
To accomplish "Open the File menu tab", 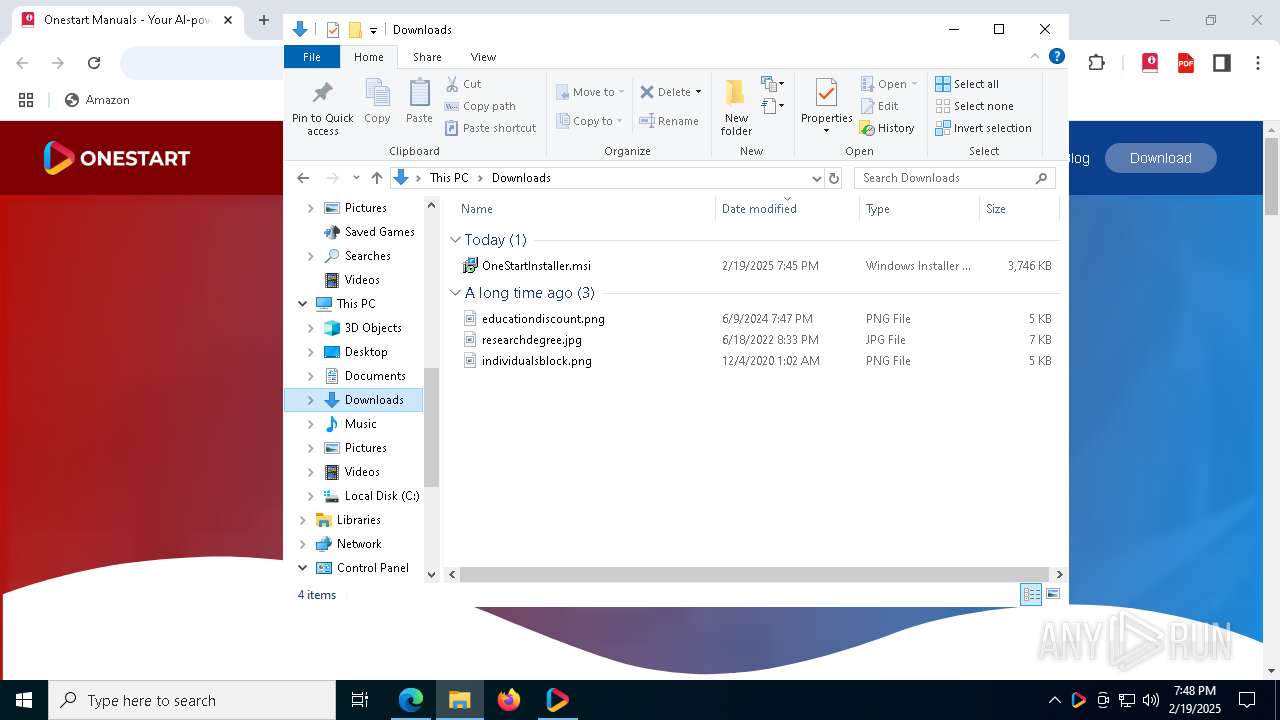I will pos(312,57).
